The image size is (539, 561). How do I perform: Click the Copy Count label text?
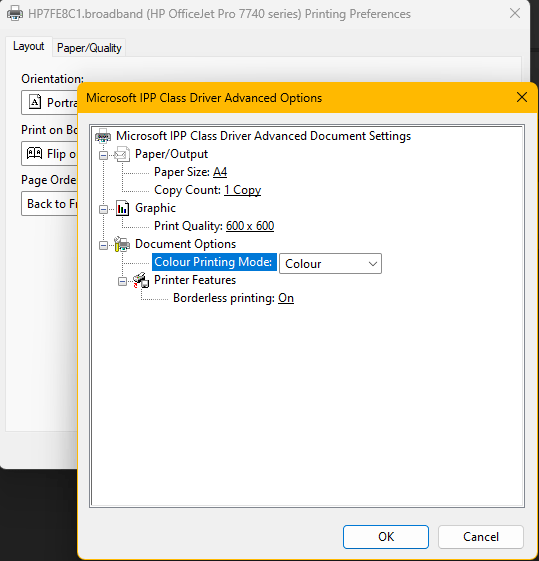pos(187,190)
